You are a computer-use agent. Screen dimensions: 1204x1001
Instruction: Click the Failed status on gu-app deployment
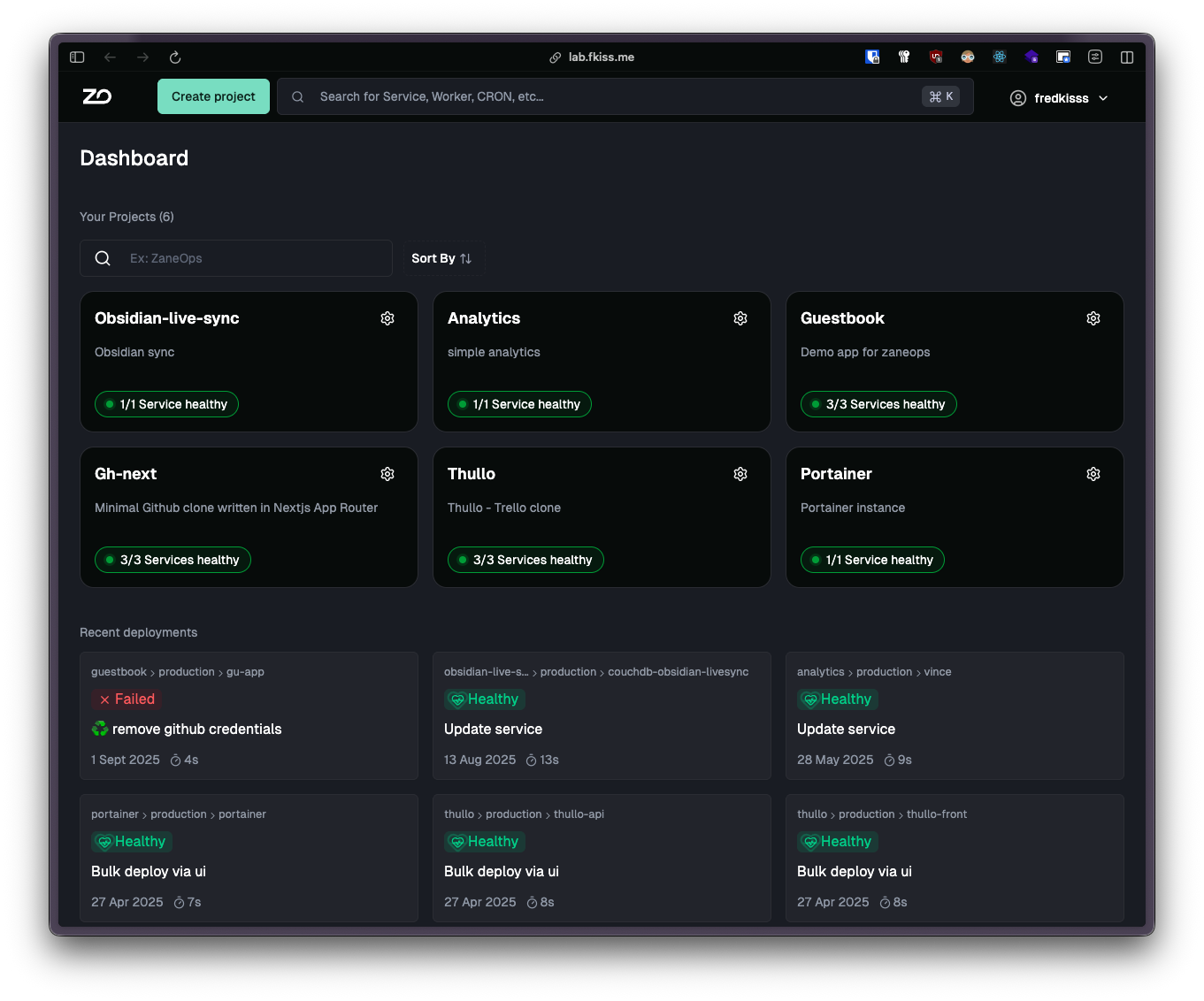pyautogui.click(x=127, y=699)
